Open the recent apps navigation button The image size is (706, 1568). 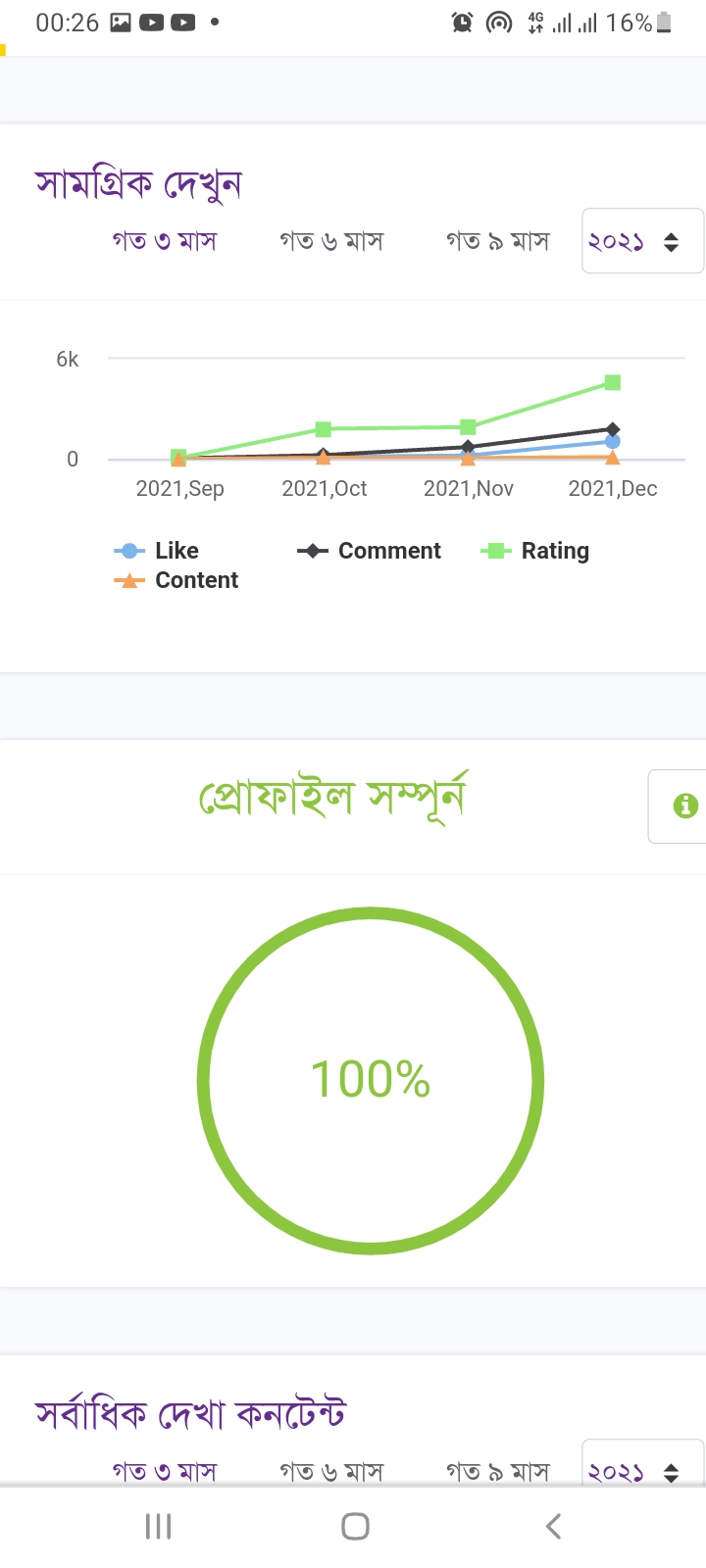click(x=158, y=1526)
